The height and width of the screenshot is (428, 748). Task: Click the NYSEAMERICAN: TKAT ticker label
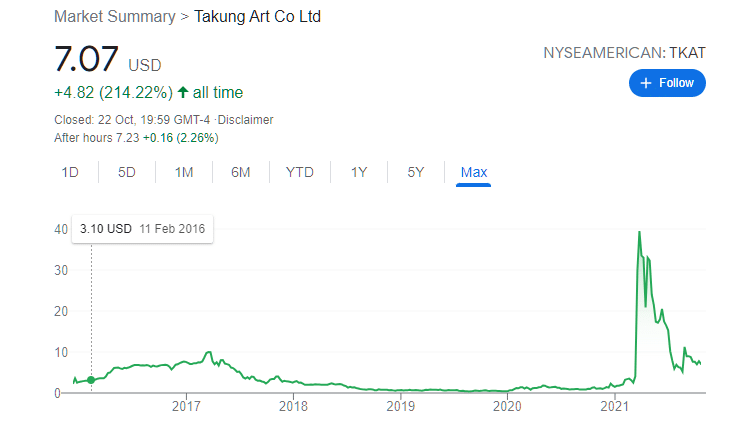click(624, 53)
